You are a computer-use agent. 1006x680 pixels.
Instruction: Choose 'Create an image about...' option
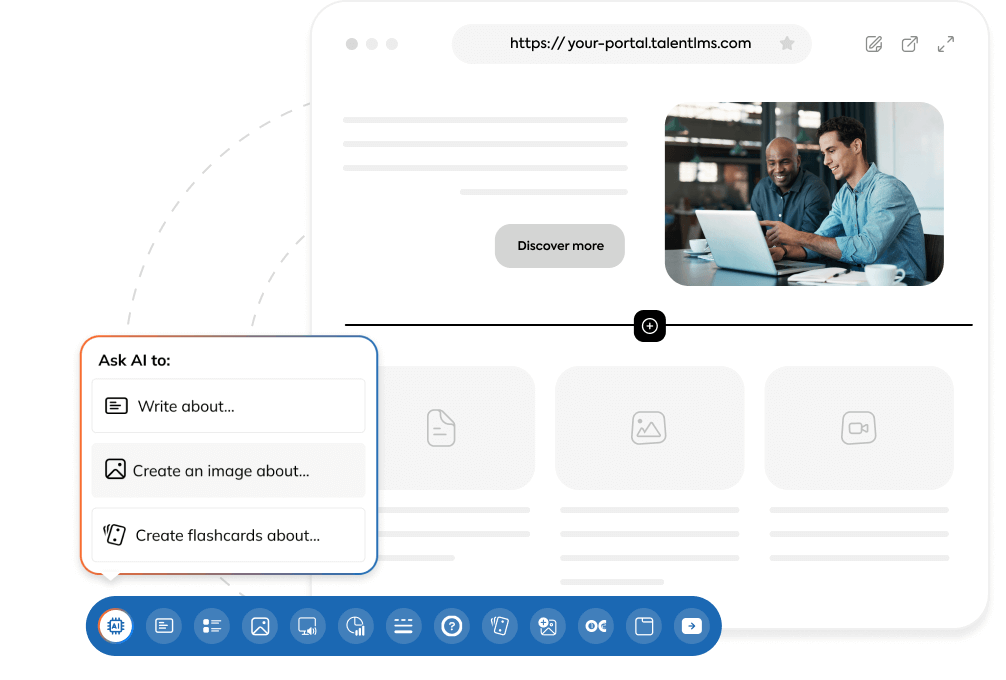click(x=228, y=470)
